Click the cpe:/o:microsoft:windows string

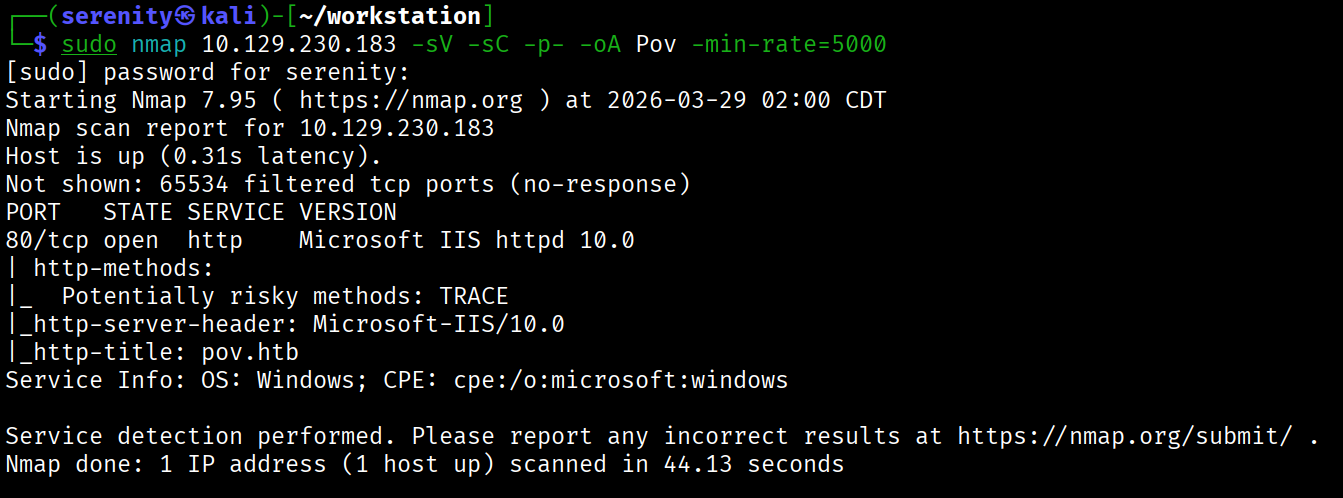(621, 380)
